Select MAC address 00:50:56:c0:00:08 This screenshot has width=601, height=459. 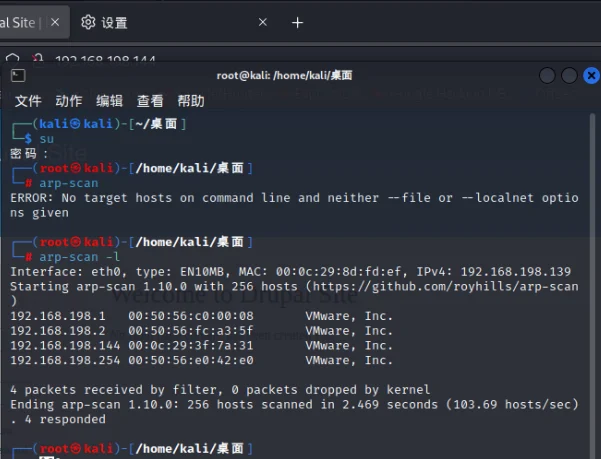191,316
